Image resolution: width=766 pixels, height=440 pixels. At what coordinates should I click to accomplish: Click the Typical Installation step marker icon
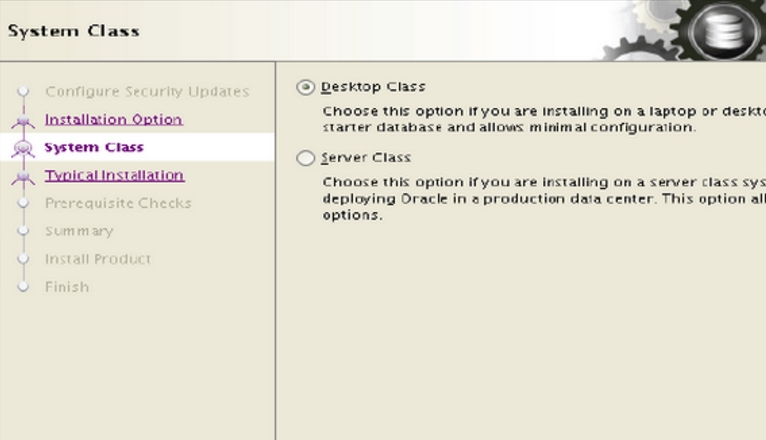click(23, 177)
